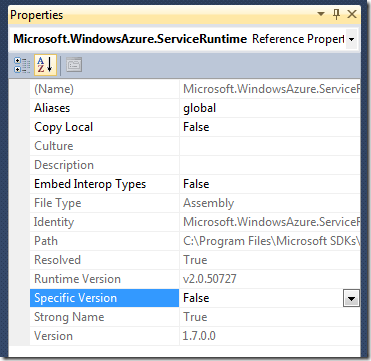Click the Specific Version value False
The image size is (371, 361).
click(196, 298)
